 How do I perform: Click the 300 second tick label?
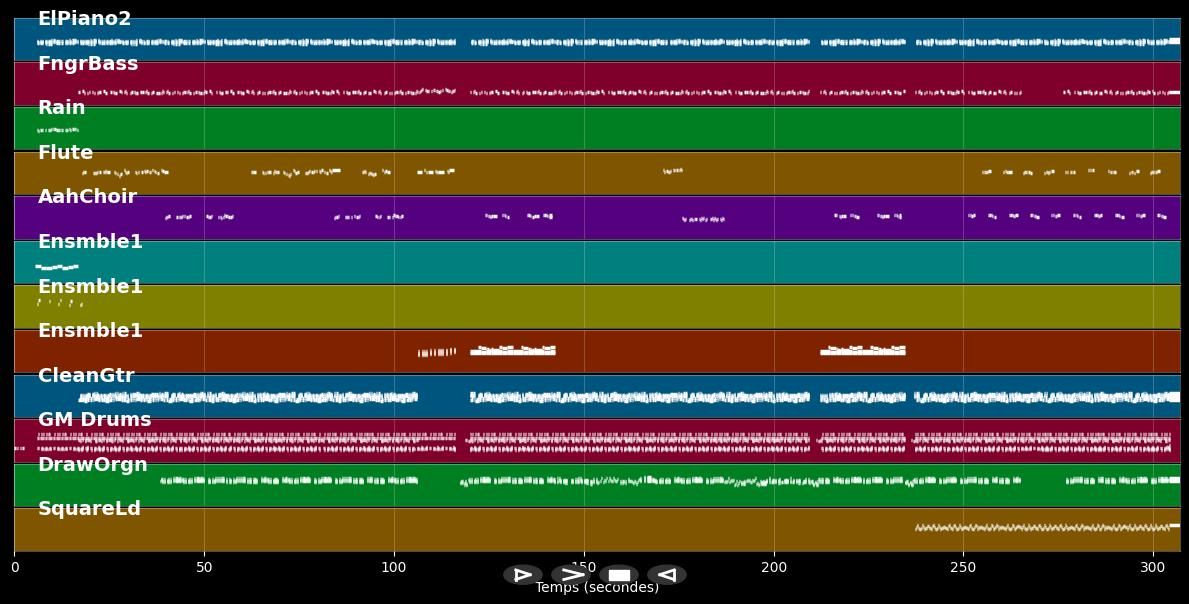point(1153,567)
